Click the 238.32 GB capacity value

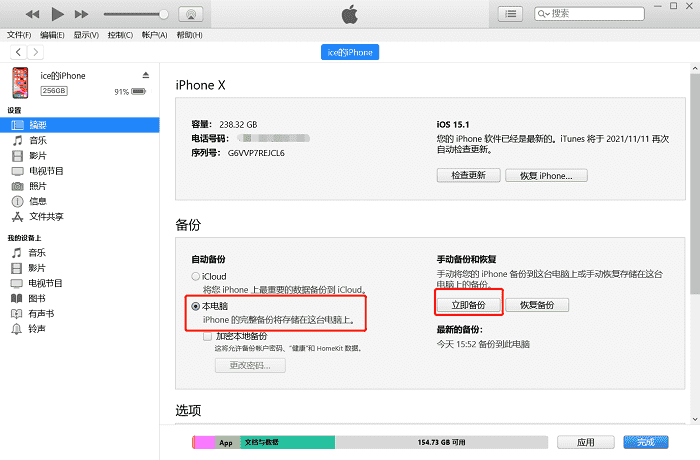[x=238, y=125]
